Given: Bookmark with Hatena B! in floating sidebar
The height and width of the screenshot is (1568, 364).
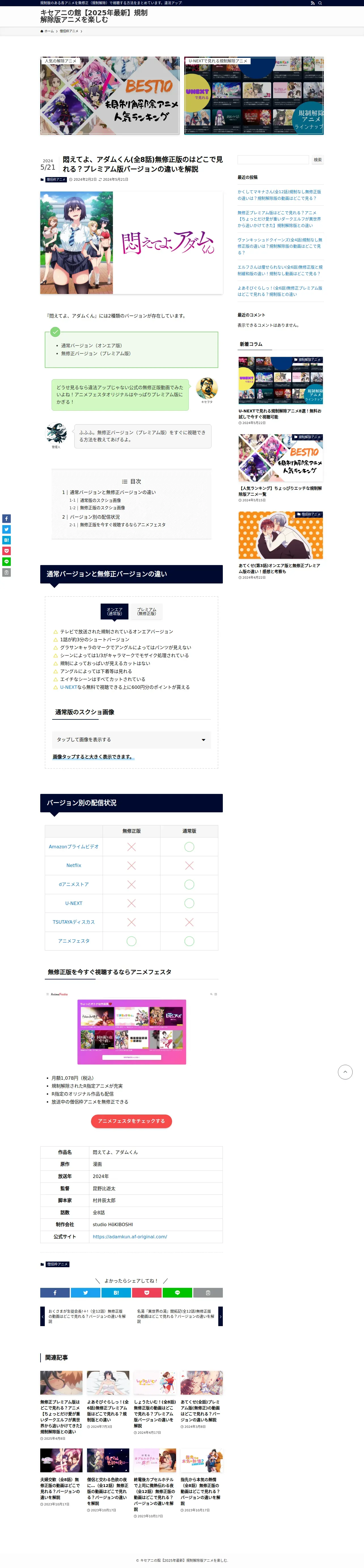Looking at the screenshot, I should 6,540.
